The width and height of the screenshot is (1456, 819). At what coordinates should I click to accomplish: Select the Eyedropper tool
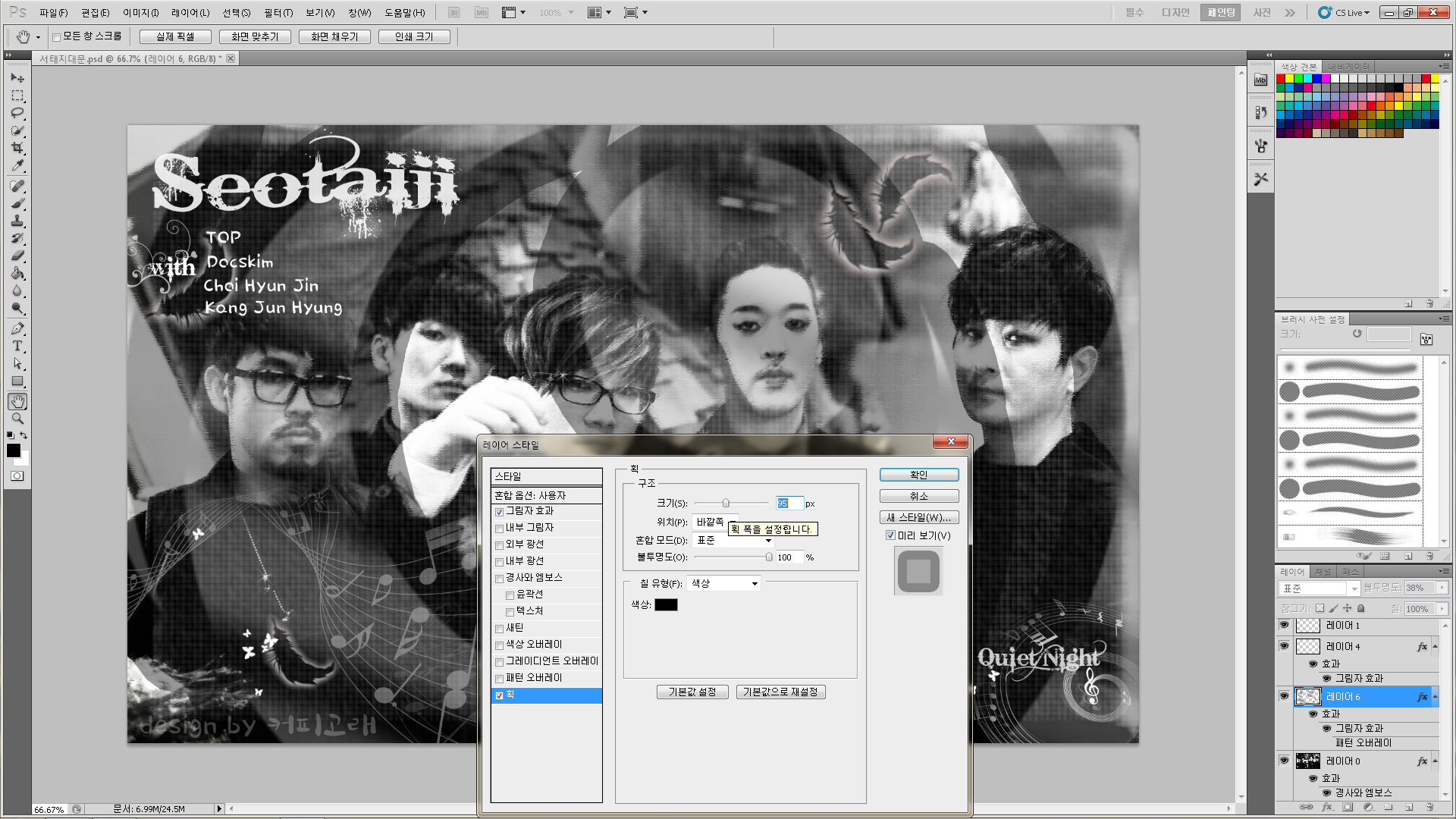pyautogui.click(x=17, y=165)
